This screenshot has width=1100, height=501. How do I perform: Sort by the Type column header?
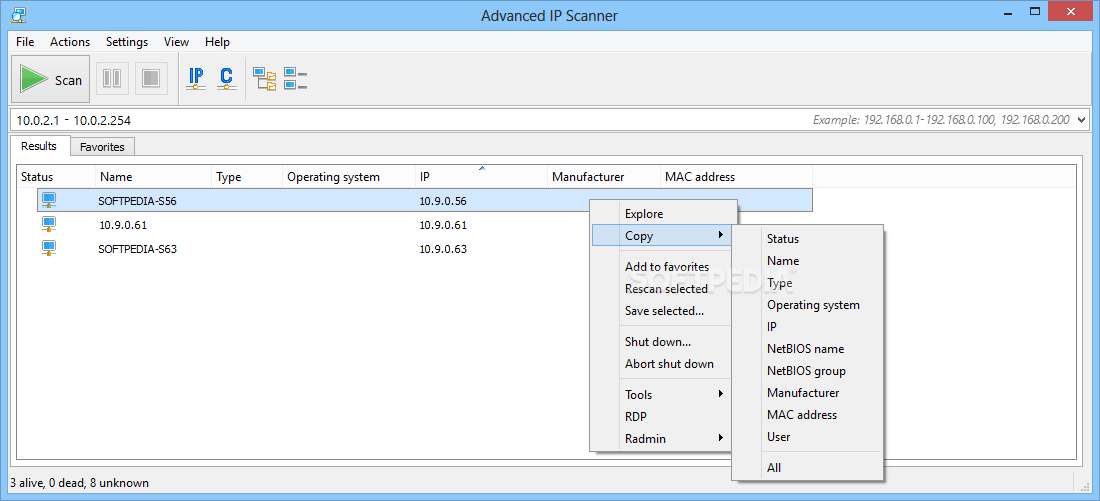(247, 177)
